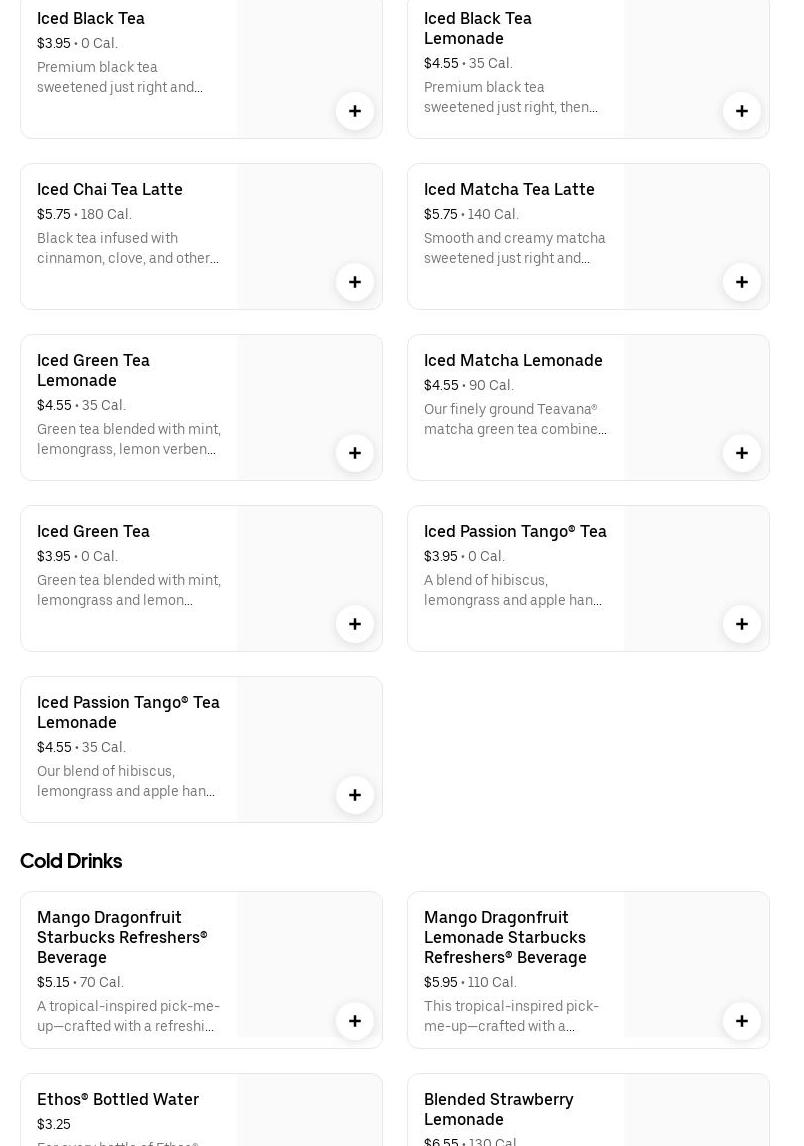Open Iced Matcha Tea Latte title

pyautogui.click(x=509, y=189)
